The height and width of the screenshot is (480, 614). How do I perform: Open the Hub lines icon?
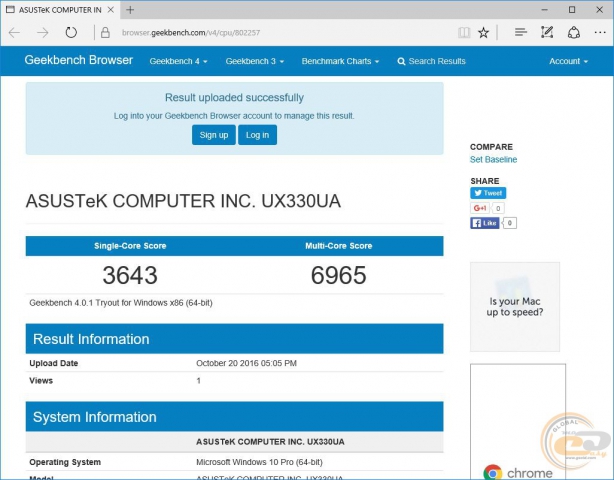tap(520, 32)
